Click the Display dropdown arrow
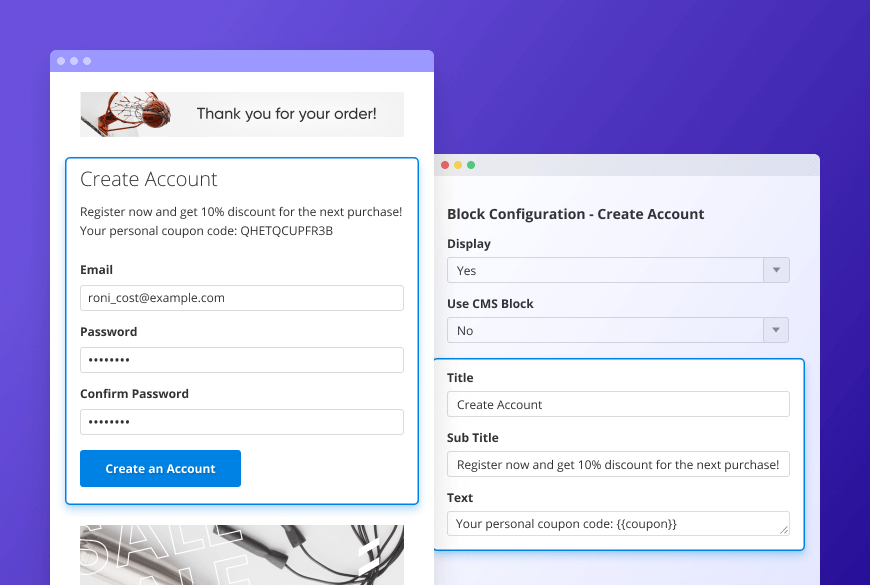 coord(777,270)
